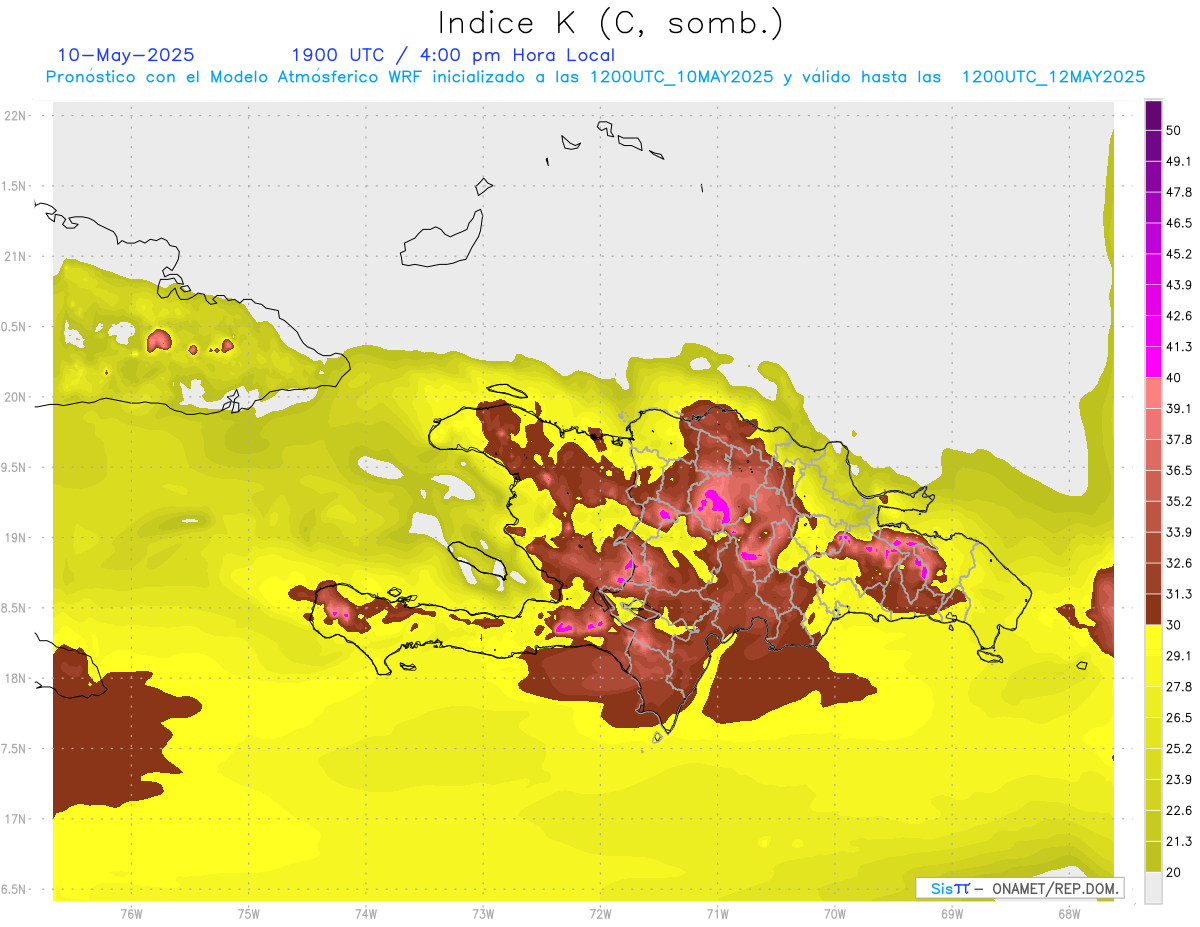
Task: Click the "33.9" color scale value
Action: click(1179, 532)
